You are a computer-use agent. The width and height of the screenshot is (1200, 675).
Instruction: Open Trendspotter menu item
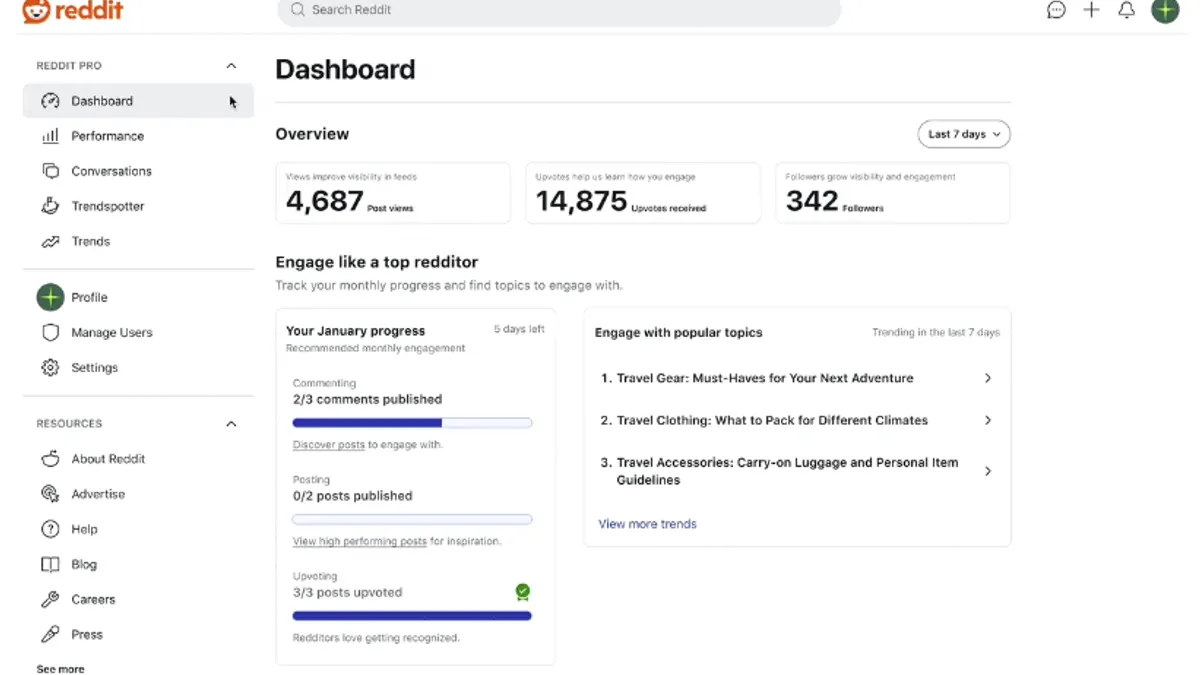pyautogui.click(x=138, y=206)
